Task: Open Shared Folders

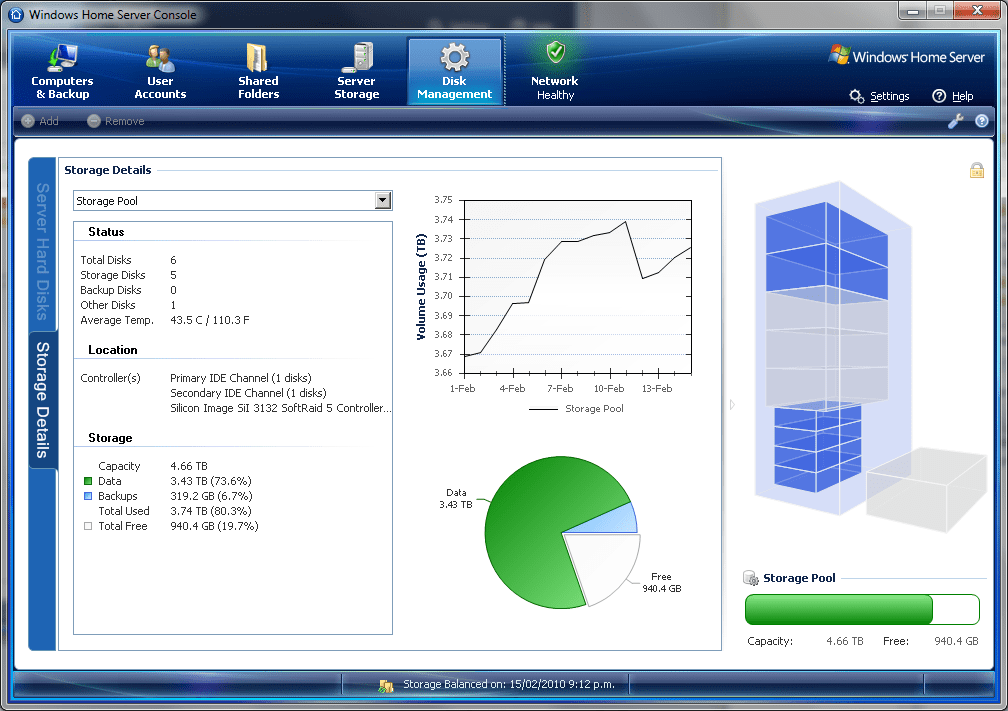Action: 258,70
